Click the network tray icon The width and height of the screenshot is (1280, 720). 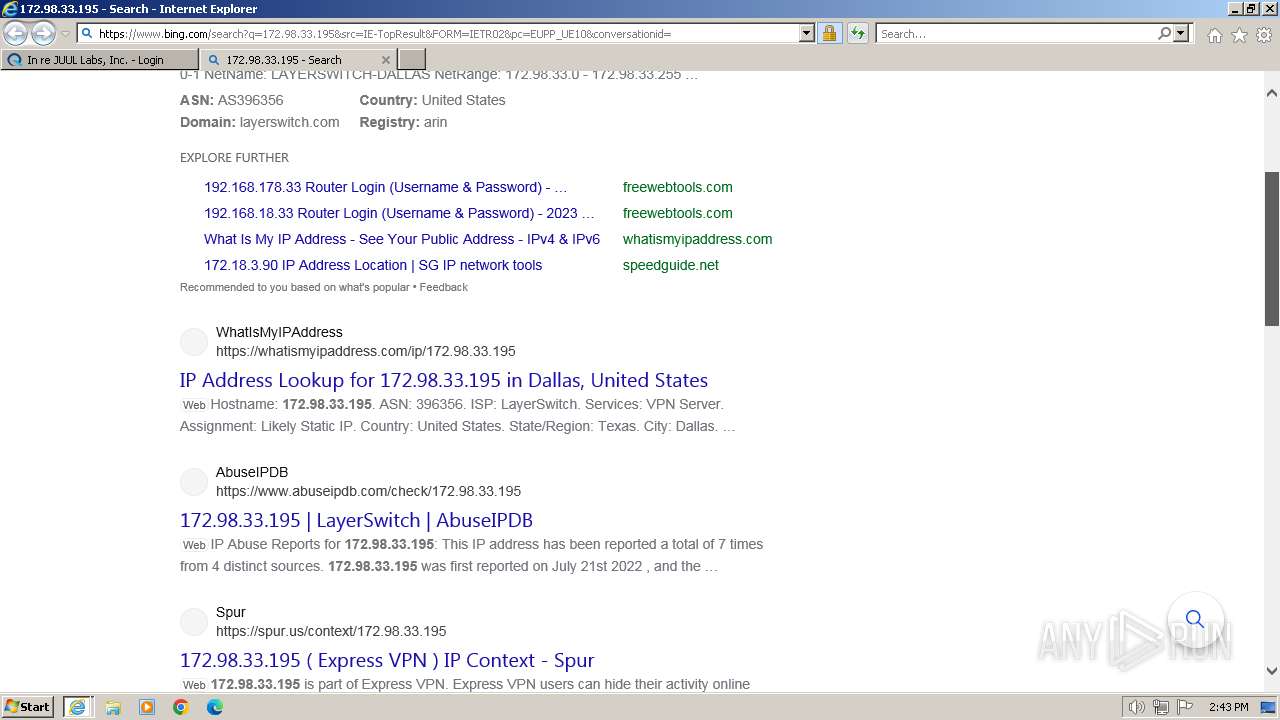pos(1161,707)
